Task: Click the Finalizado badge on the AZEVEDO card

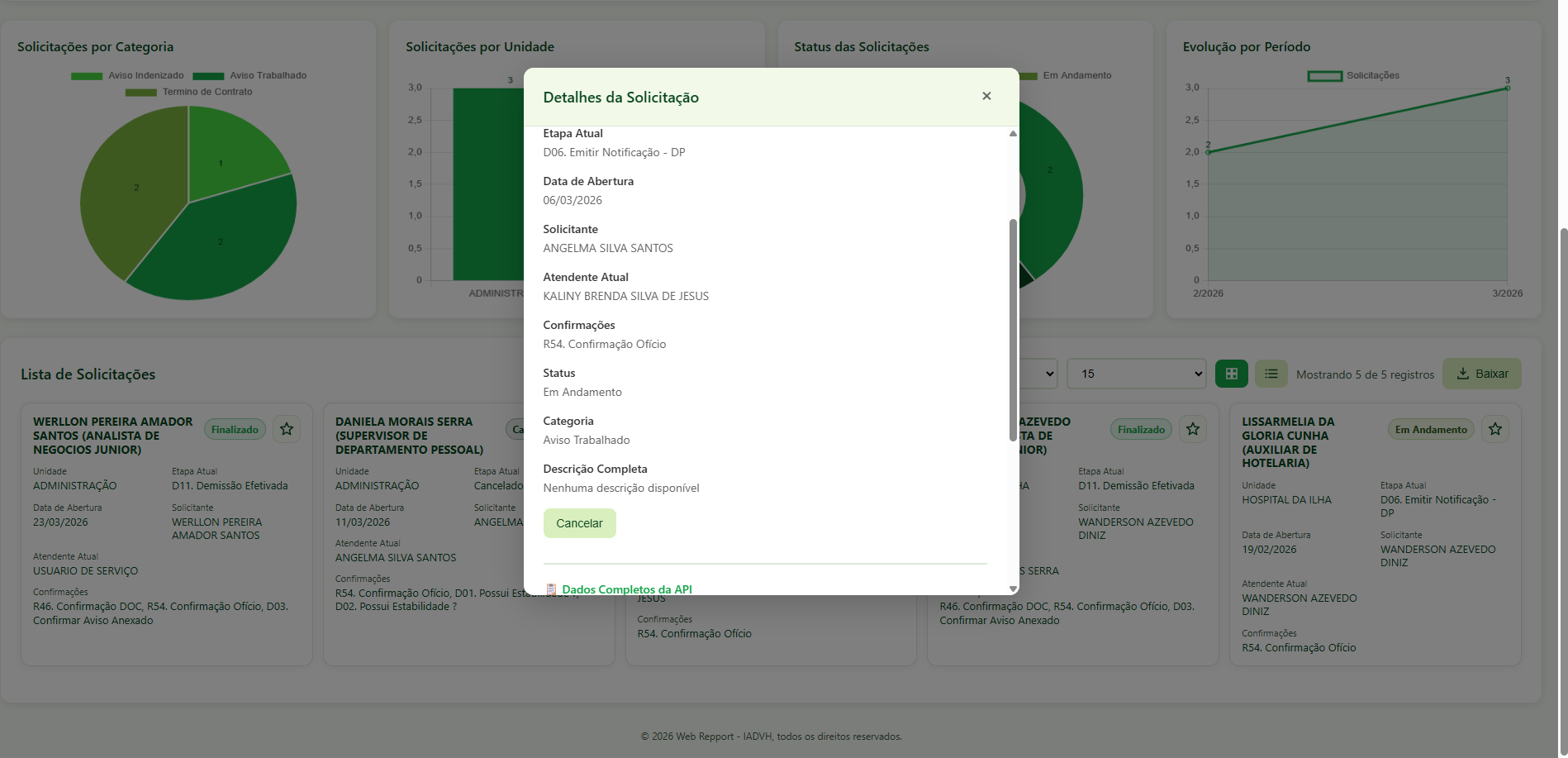Action: [1141, 429]
